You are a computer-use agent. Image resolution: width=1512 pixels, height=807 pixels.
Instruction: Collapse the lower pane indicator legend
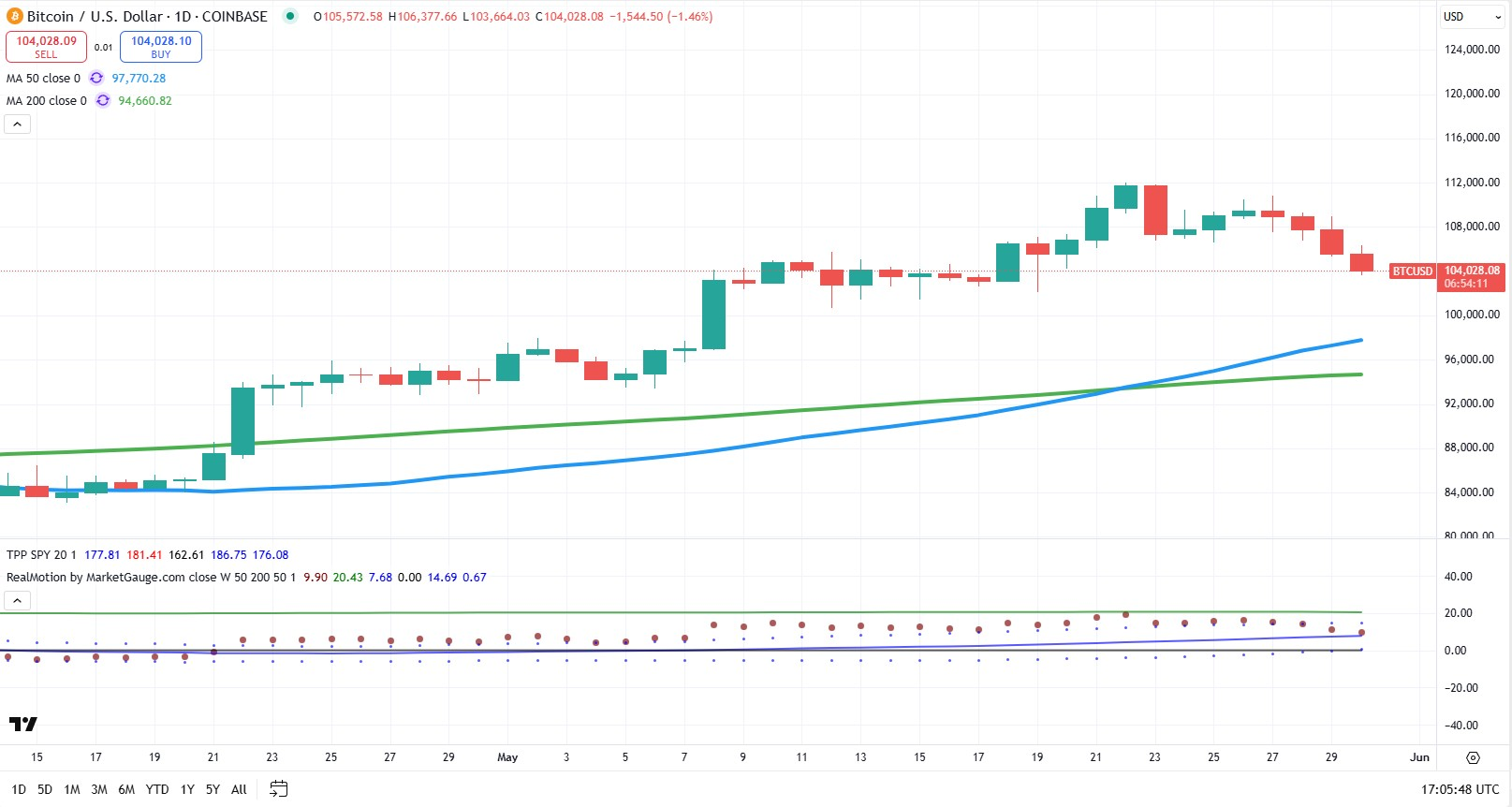click(17, 600)
